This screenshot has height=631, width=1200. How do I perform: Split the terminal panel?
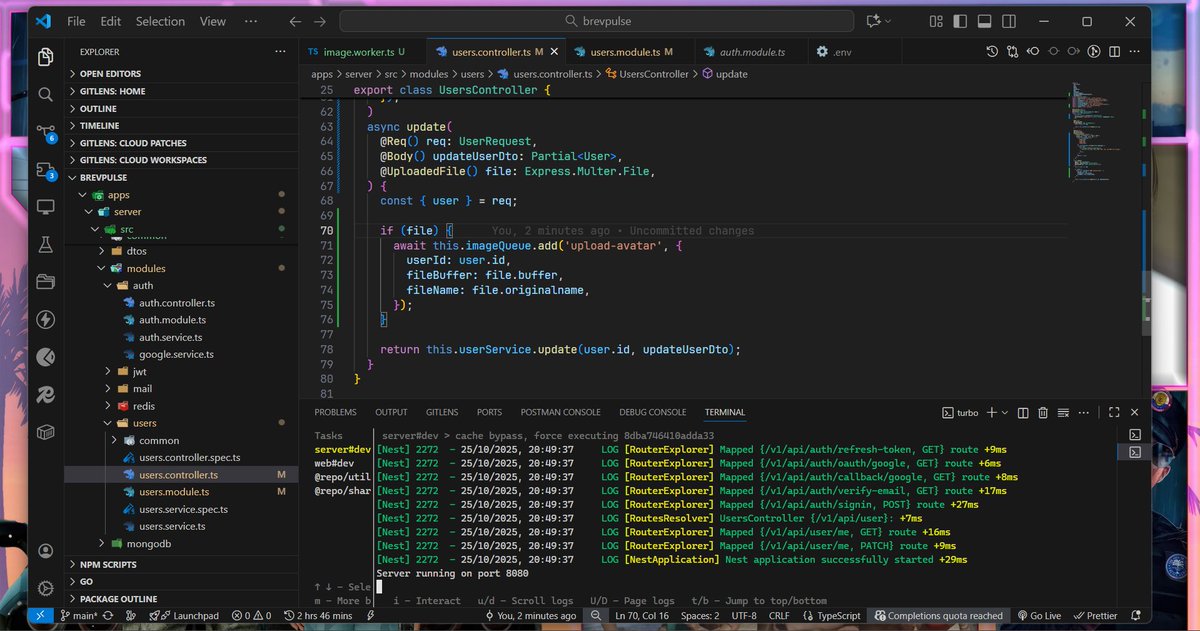[1023, 412]
